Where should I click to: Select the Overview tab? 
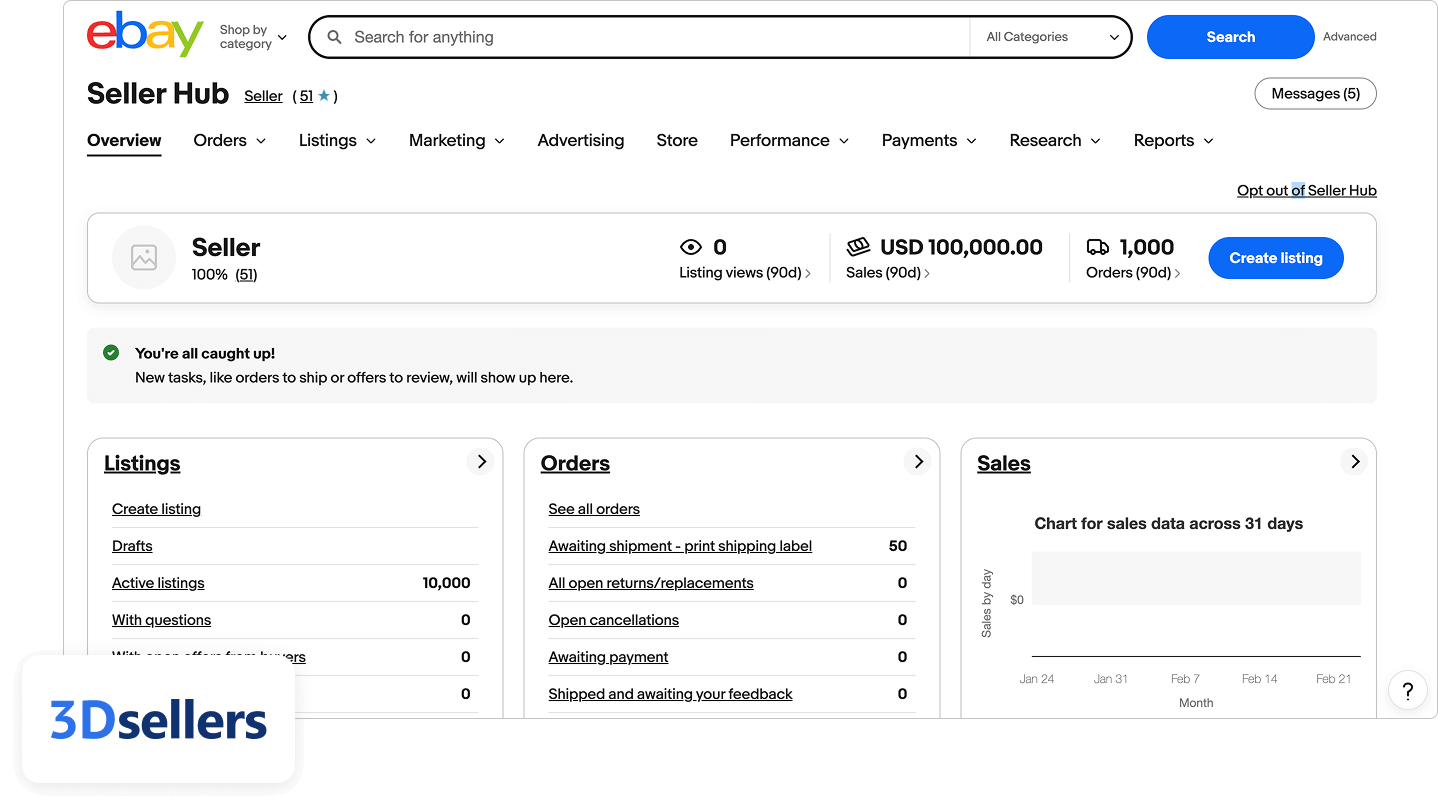(124, 140)
